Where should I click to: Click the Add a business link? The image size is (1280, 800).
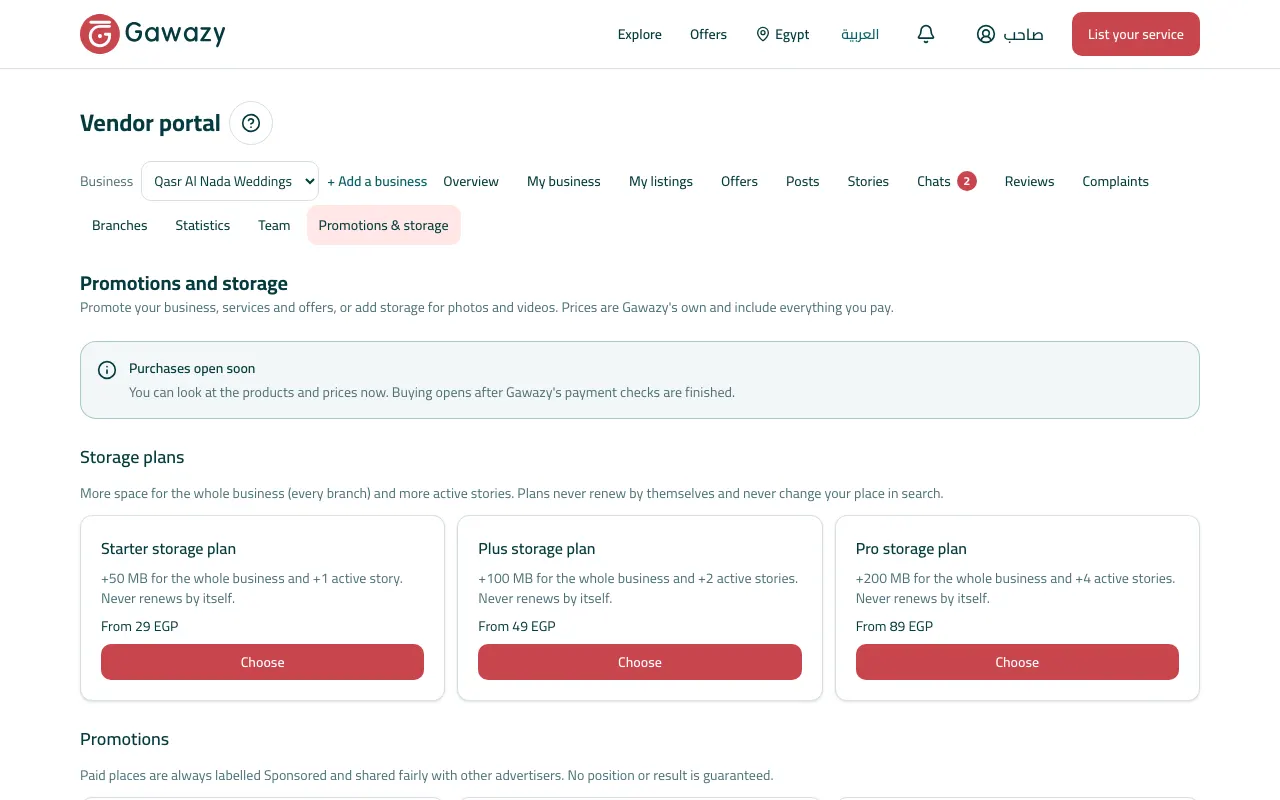coord(377,181)
